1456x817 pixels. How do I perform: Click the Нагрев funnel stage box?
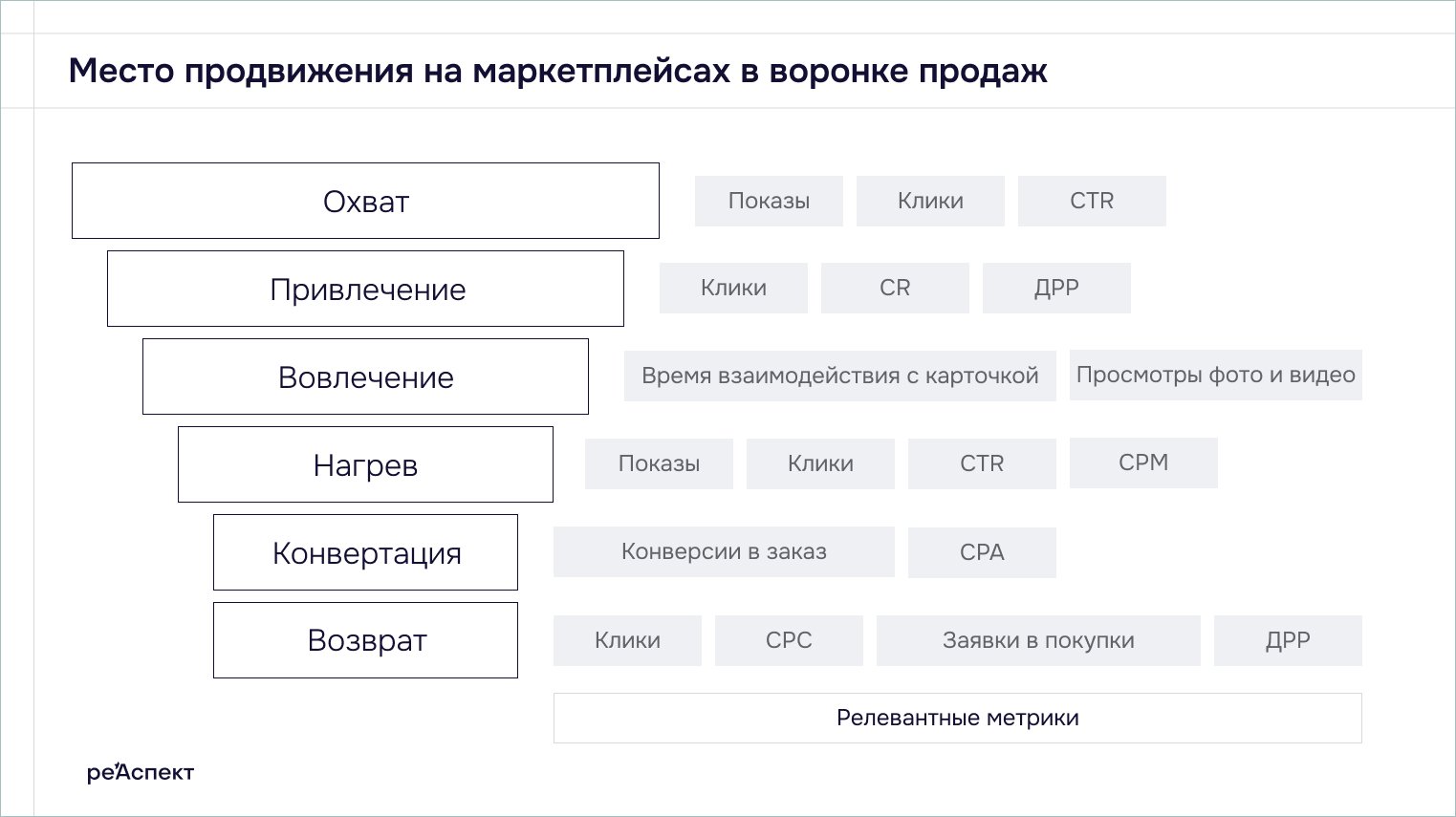pos(365,464)
